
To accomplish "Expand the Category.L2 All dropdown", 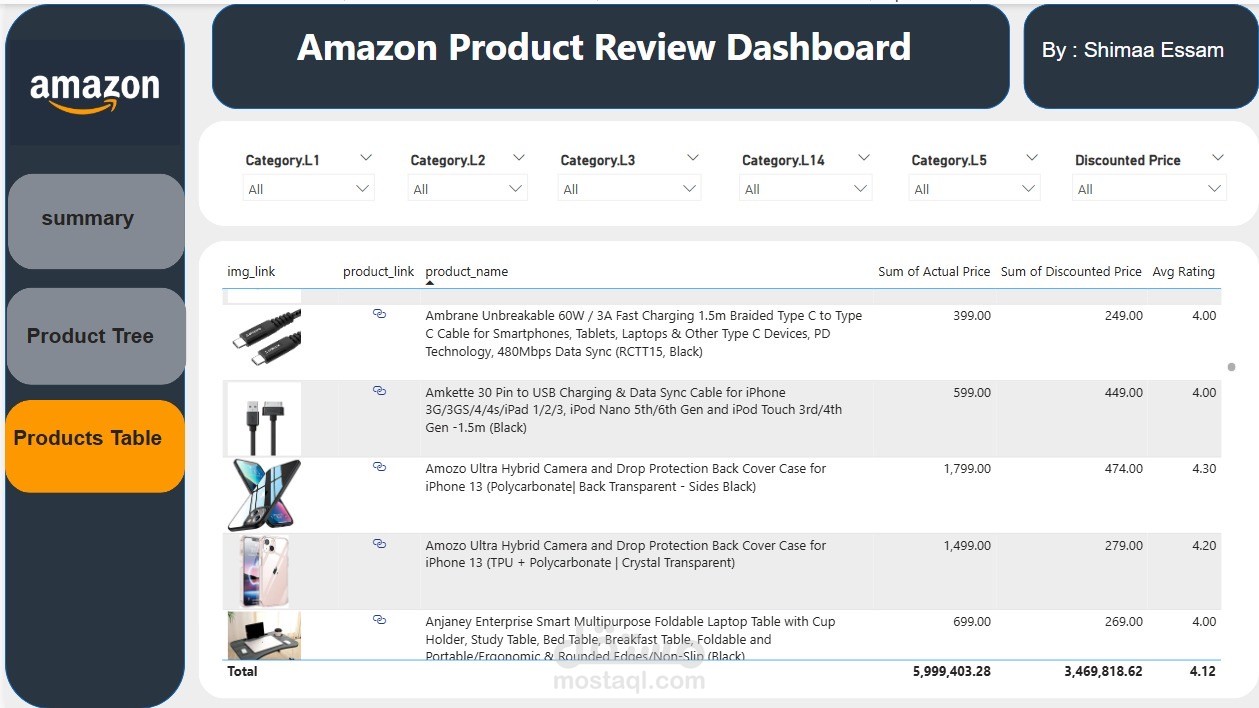I will [x=467, y=189].
